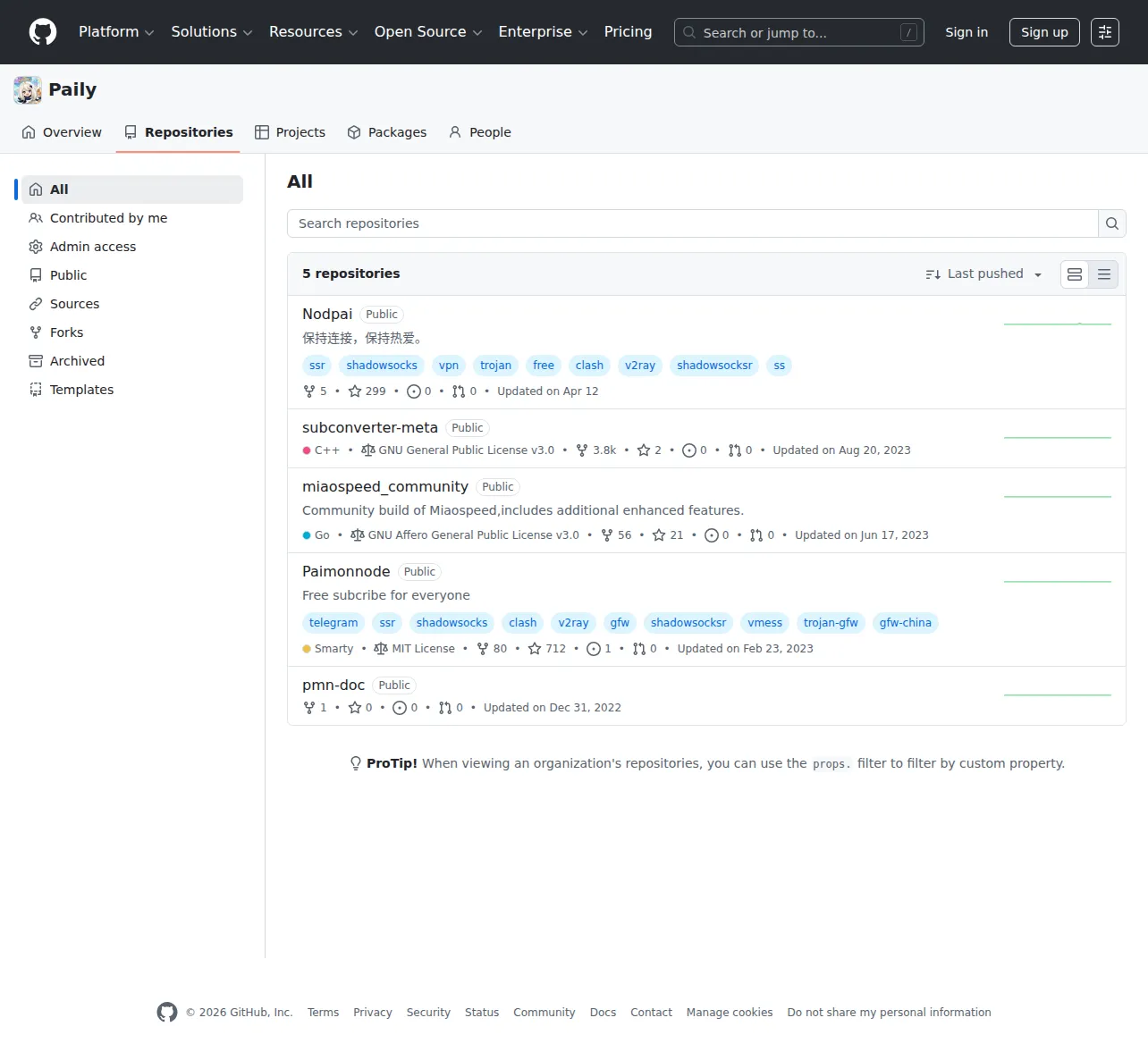The height and width of the screenshot is (1060, 1148).
Task: Click the gfw-china topic tag
Action: (x=905, y=623)
